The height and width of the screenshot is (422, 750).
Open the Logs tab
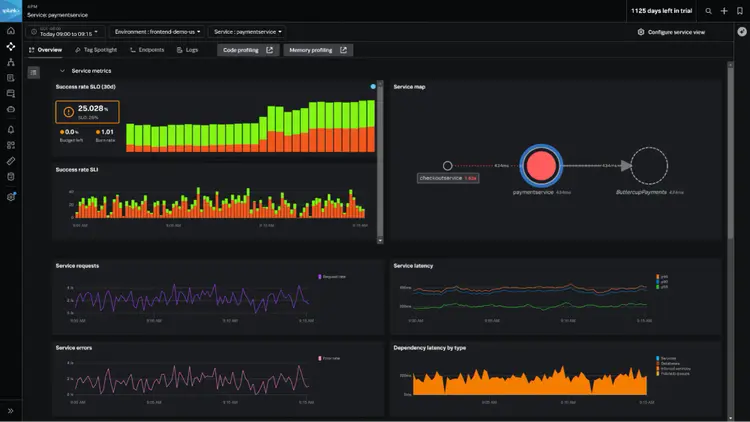point(188,50)
